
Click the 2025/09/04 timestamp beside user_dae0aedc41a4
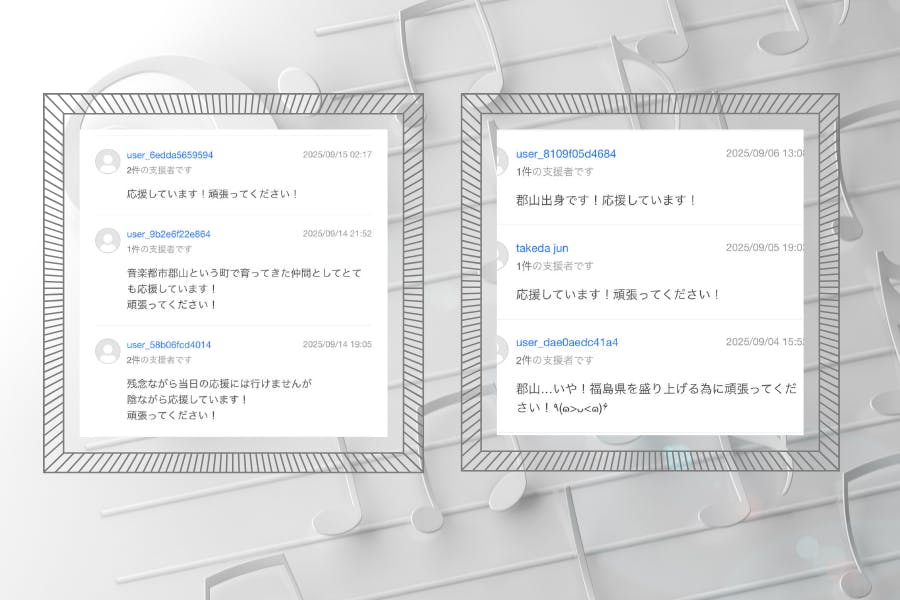(764, 342)
